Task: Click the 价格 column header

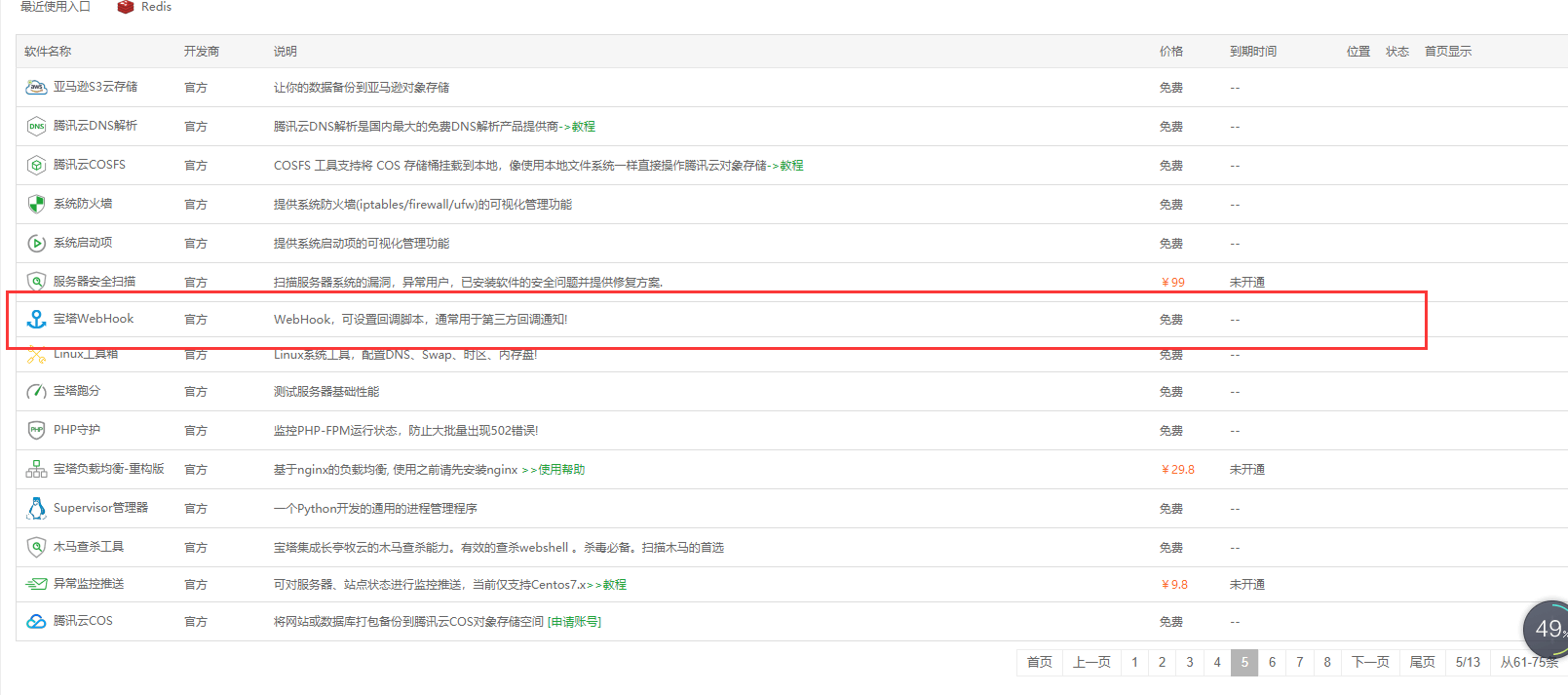Action: pyautogui.click(x=1171, y=52)
